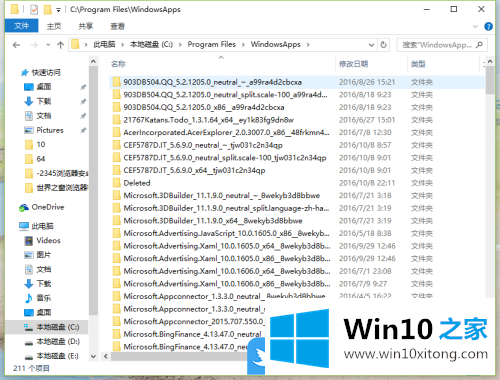This screenshot has width=500, height=380.
Task: Open the recent locations dropdown arrow
Action: point(48,45)
